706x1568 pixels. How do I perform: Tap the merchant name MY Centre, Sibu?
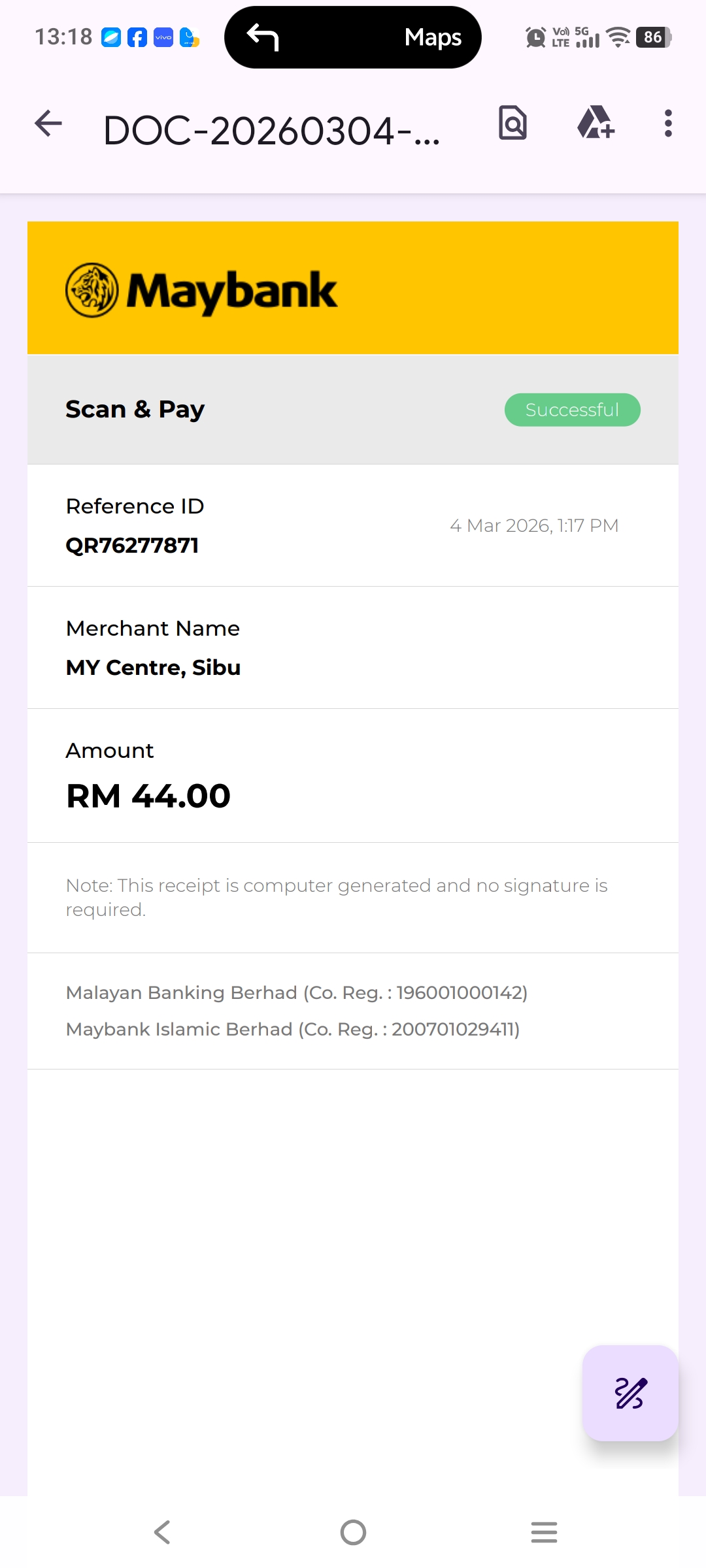[154, 668]
